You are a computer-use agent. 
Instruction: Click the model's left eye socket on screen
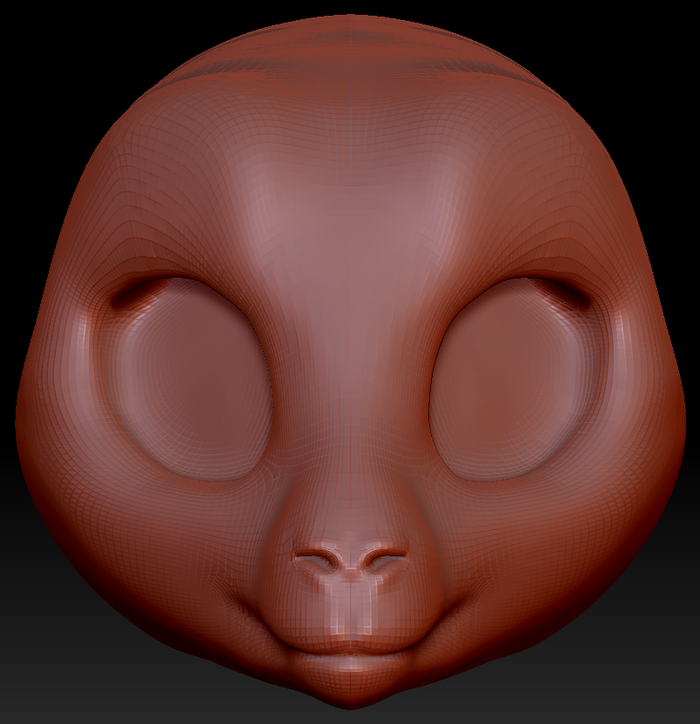coord(185,380)
